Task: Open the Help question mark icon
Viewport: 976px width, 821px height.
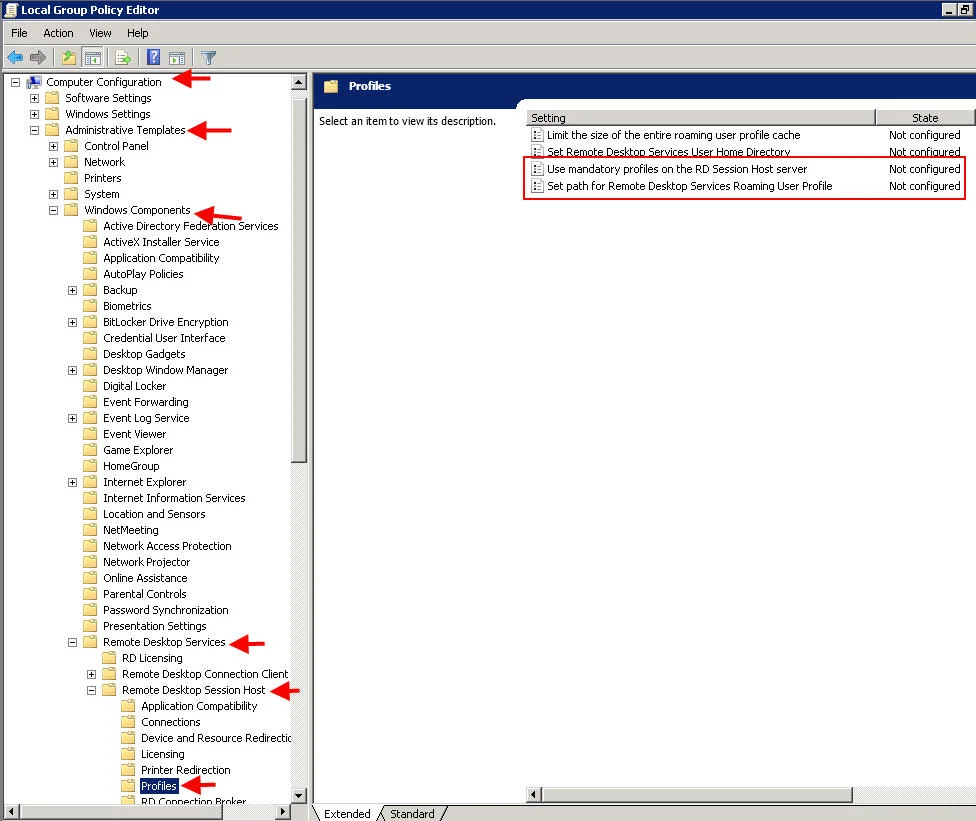Action: [x=153, y=58]
